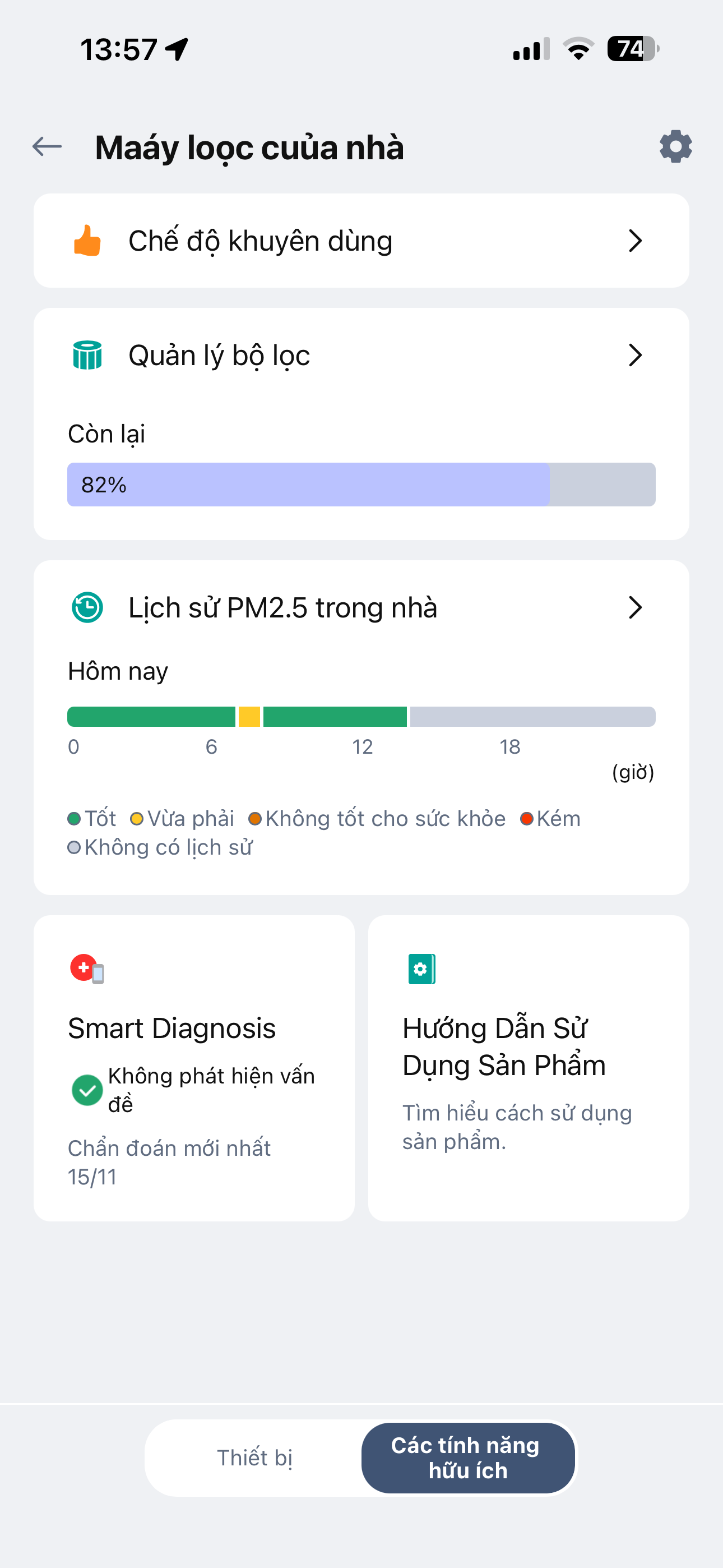The image size is (723, 1568).
Task: Tap the Tìm hiểu cách sử dụng sản phẩm text
Action: [517, 1127]
